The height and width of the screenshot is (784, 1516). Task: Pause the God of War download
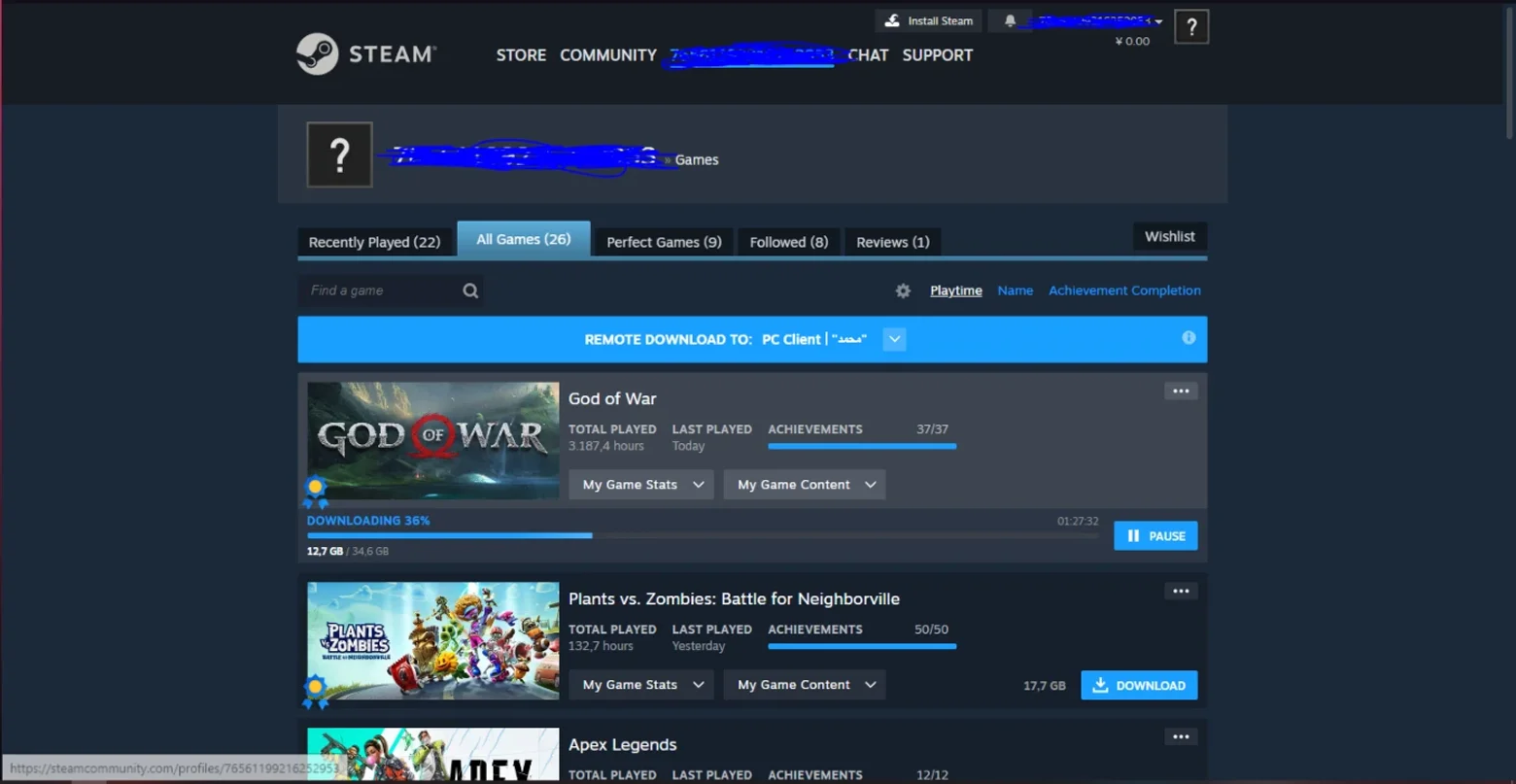(1155, 536)
